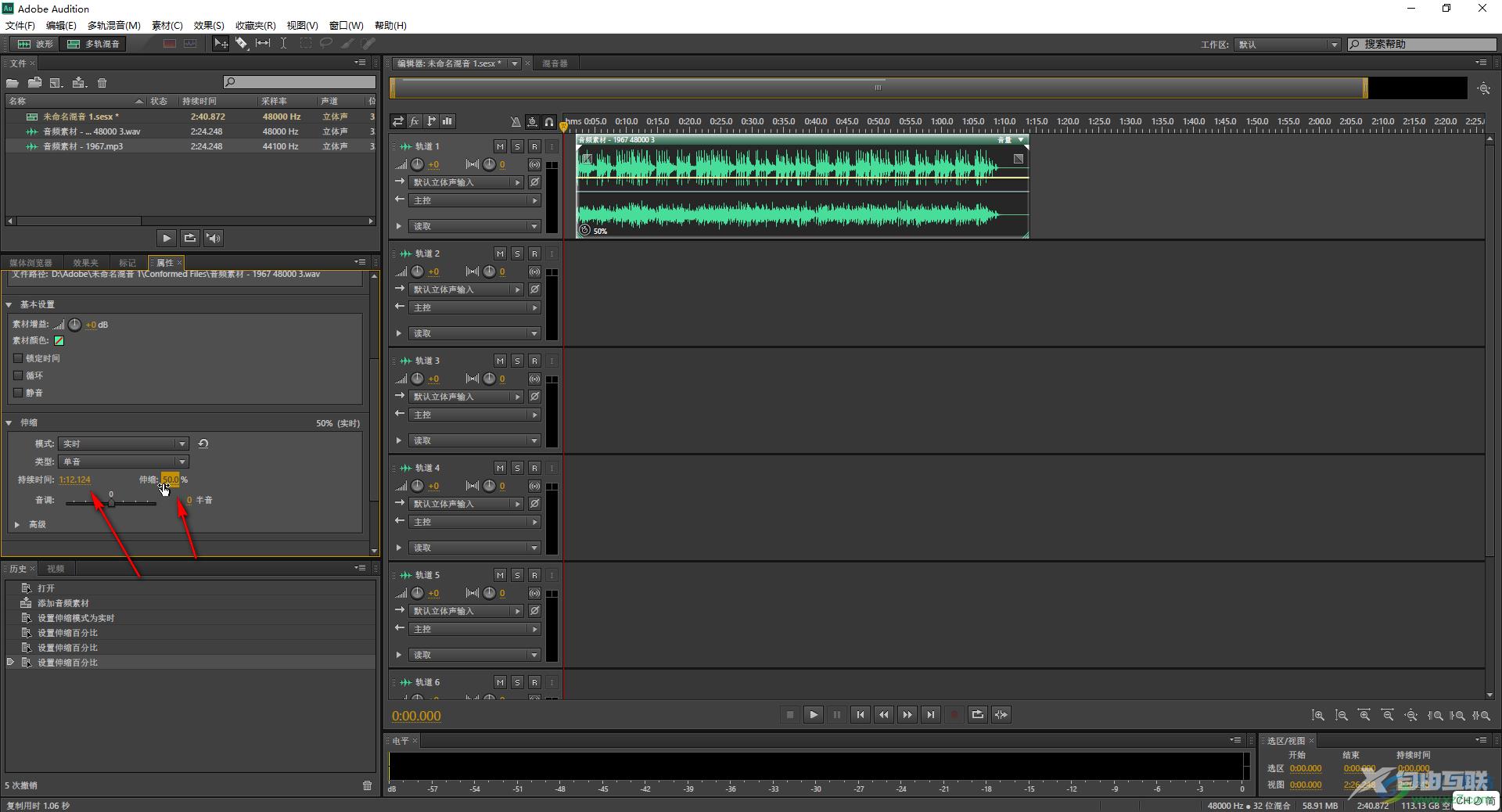The image size is (1502, 812).
Task: Open 轨道 1 主控 output dropdown
Action: pyautogui.click(x=476, y=200)
